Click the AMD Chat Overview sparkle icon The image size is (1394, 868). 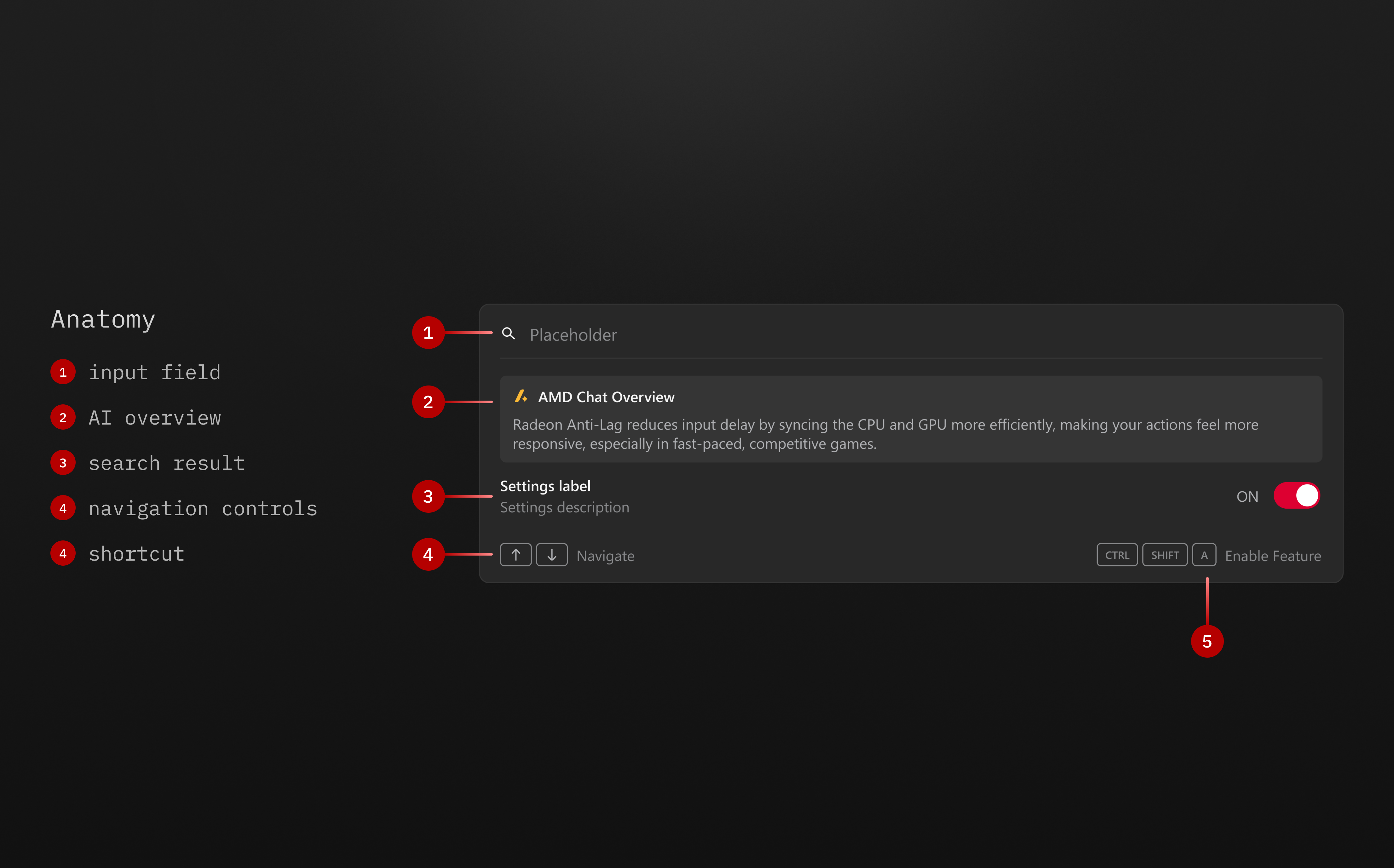pyautogui.click(x=520, y=397)
